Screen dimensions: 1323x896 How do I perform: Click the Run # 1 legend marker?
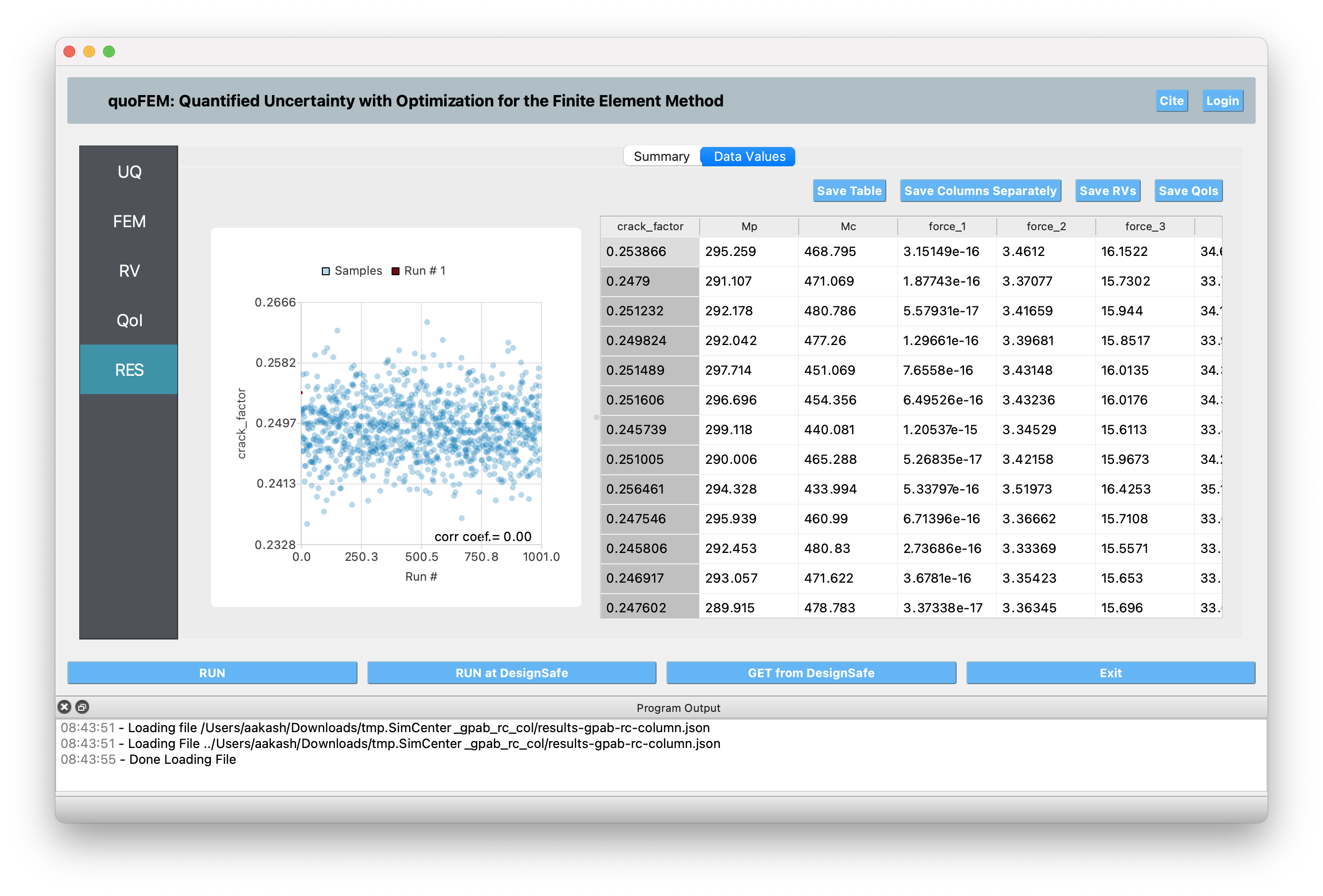395,271
